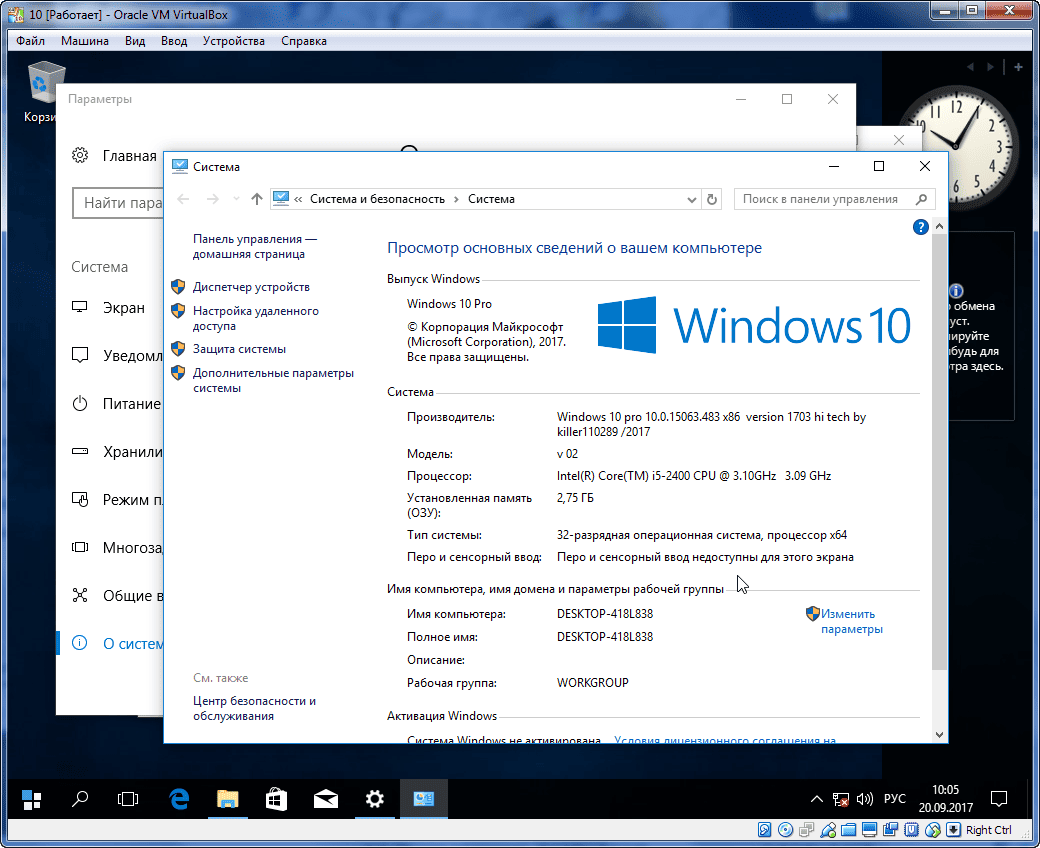Open taskbar search magnifier
This screenshot has width=1040, height=848.
pos(80,800)
